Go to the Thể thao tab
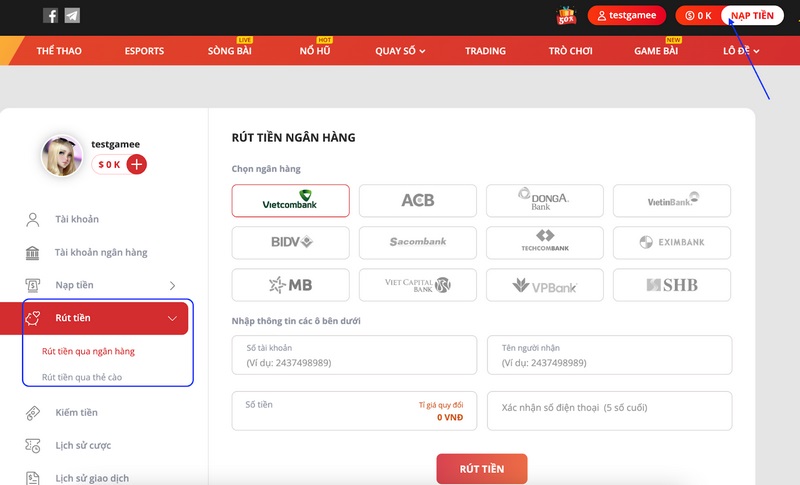 tap(59, 51)
